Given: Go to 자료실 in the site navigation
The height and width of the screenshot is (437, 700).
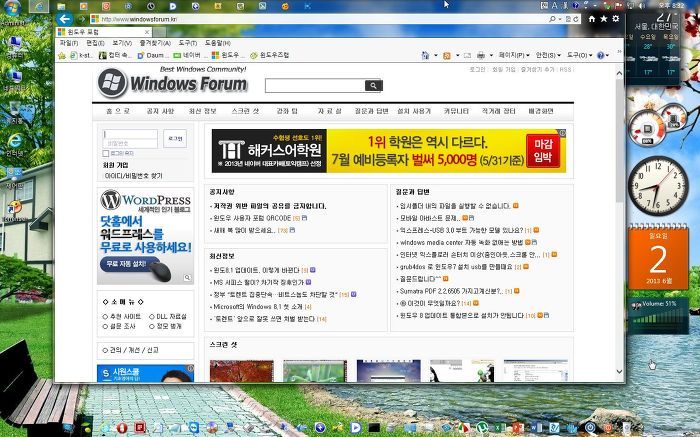Looking at the screenshot, I should 329,111.
